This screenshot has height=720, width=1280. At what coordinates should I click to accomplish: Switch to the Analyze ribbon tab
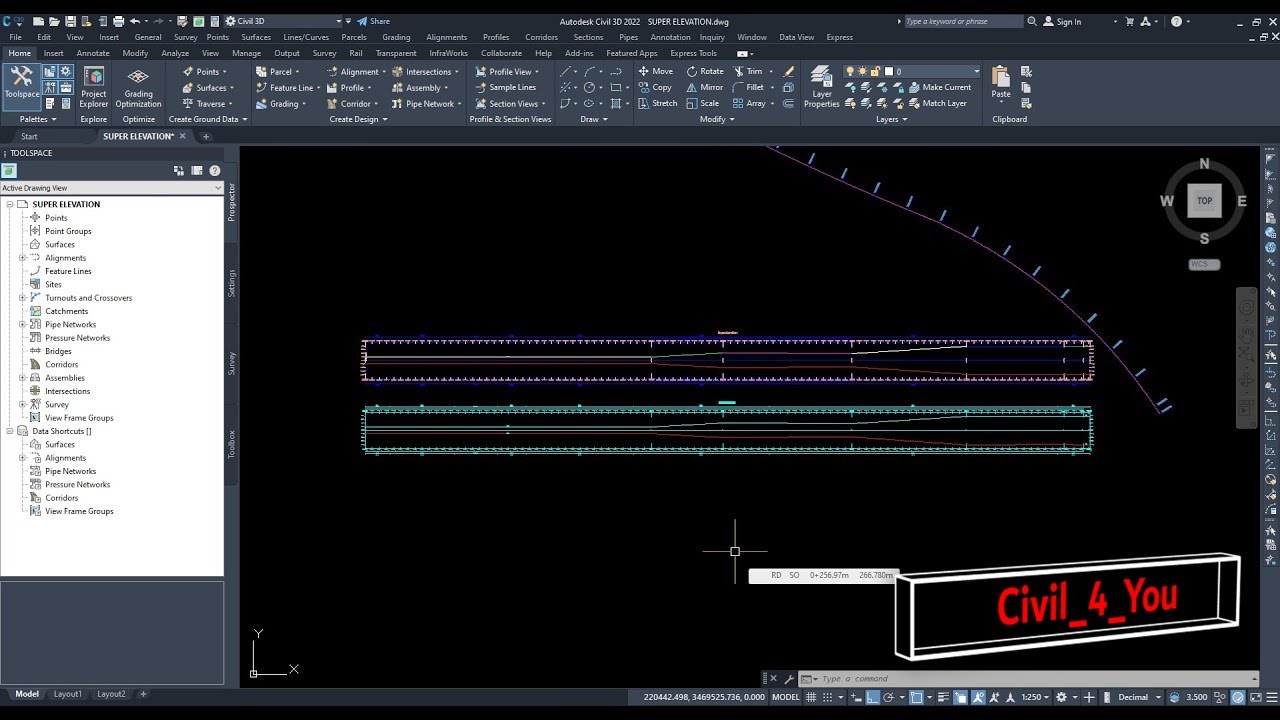pos(175,53)
